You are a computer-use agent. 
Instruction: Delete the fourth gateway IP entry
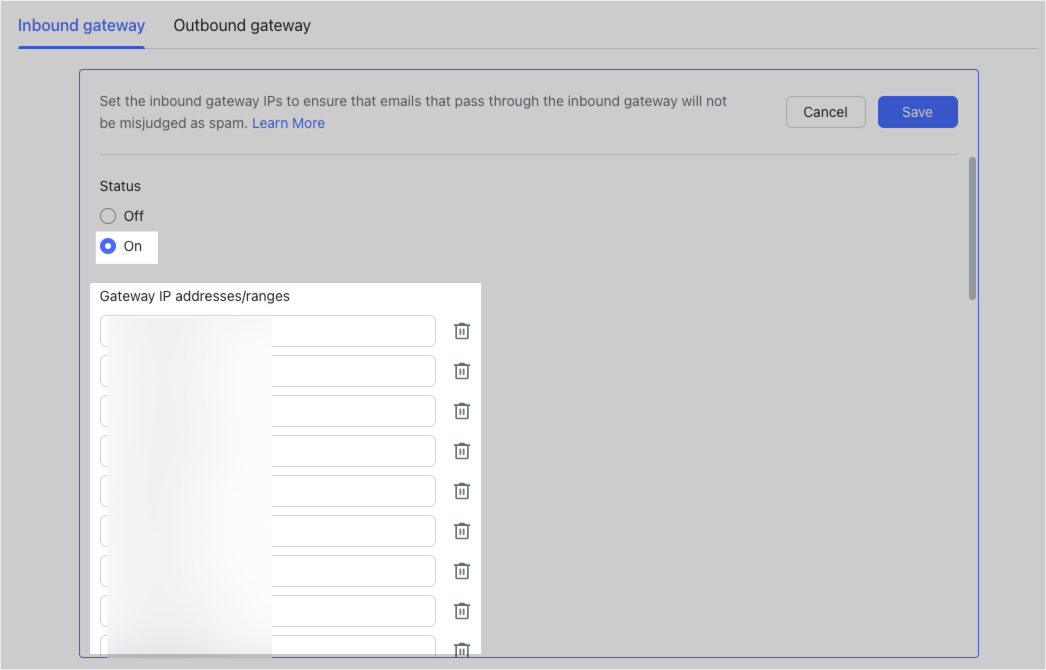(461, 450)
